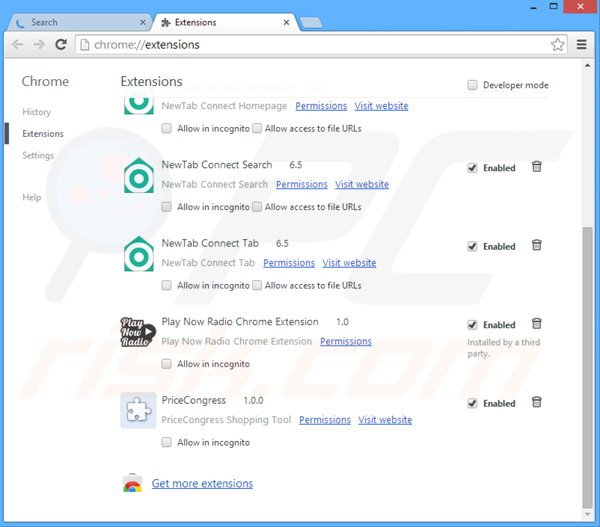Remove NewTab Connect Search with trash icon
The image size is (600, 527).
coord(536,166)
